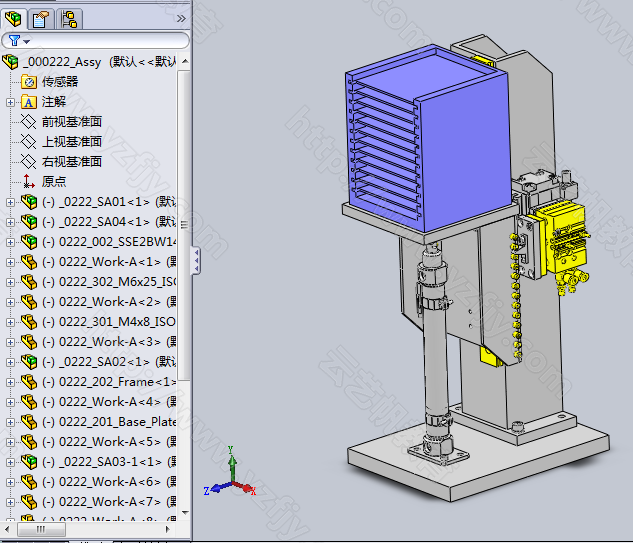This screenshot has width=633, height=543.
Task: Expand the 0222_Work-A<7> part node
Action: pyautogui.click(x=10, y=502)
